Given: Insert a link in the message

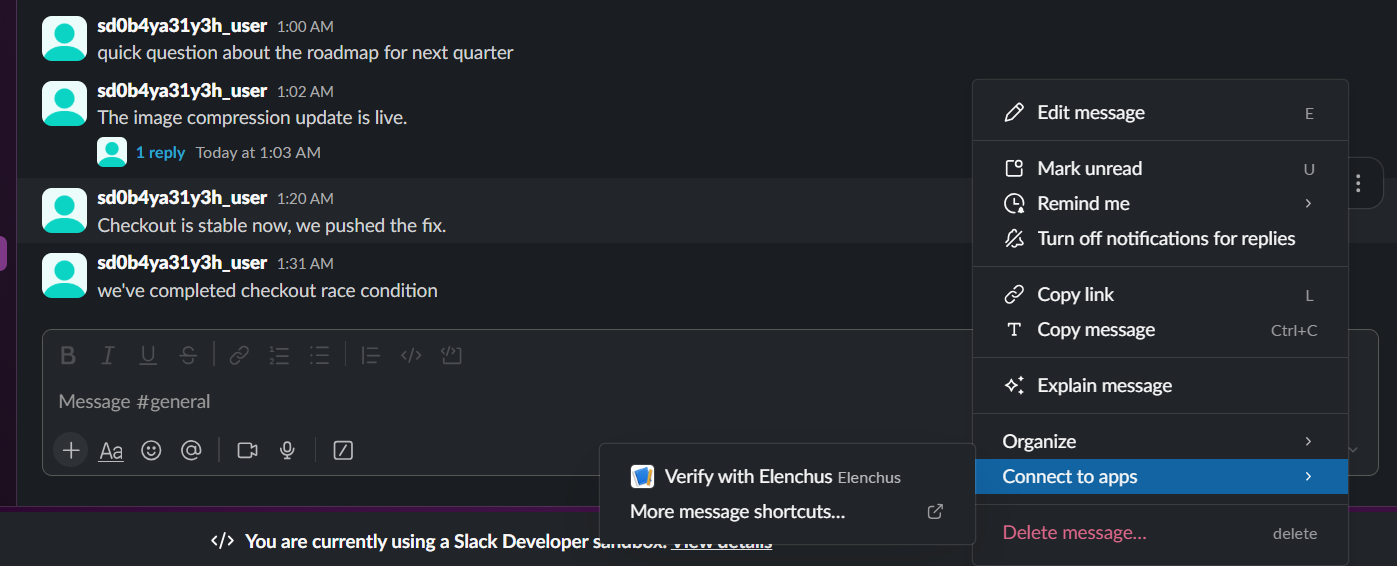Looking at the screenshot, I should pos(238,355).
